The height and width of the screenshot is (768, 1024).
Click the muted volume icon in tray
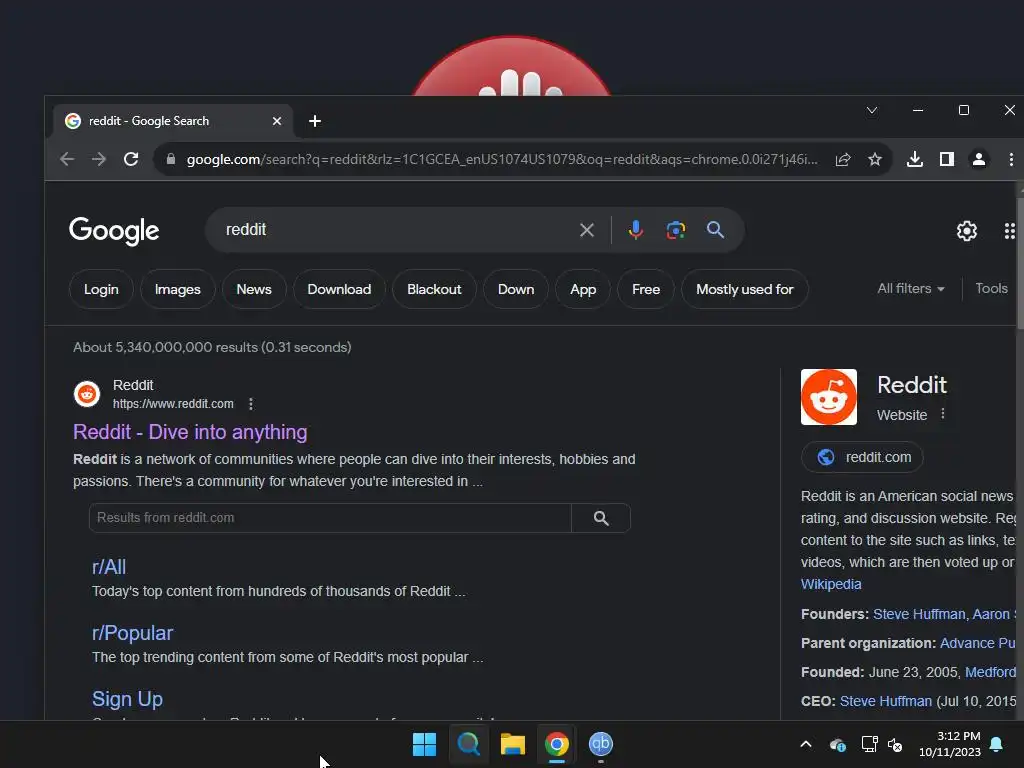click(895, 744)
